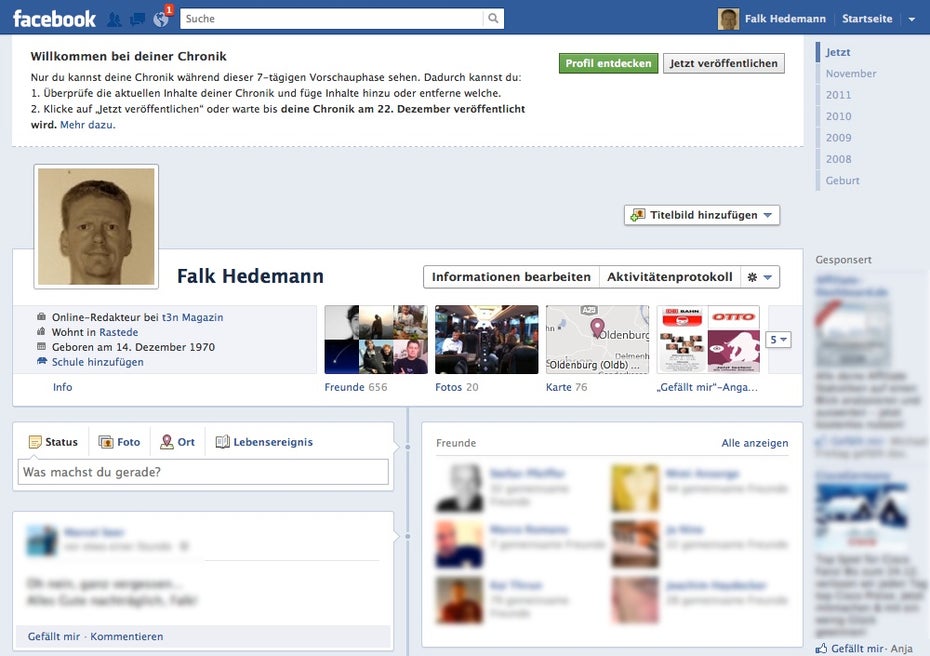Click the Lebensereignis book icon

[222, 442]
